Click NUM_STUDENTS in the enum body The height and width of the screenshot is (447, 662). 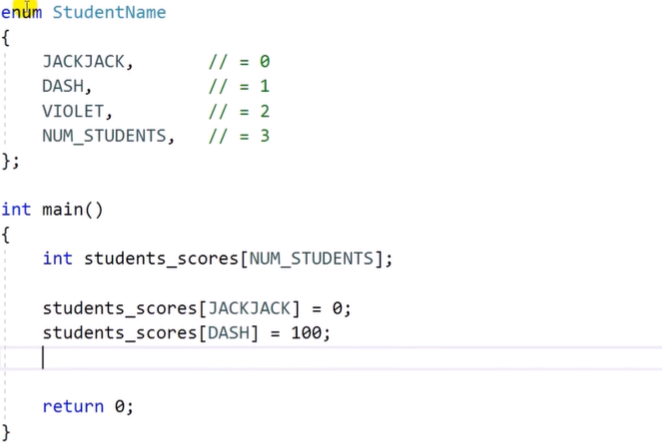click(x=104, y=136)
